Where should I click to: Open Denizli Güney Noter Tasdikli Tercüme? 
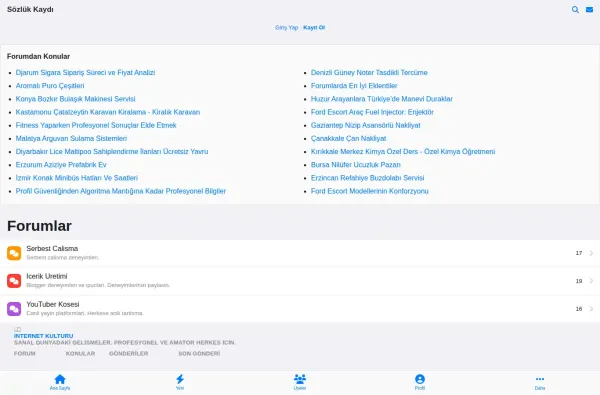[369, 72]
